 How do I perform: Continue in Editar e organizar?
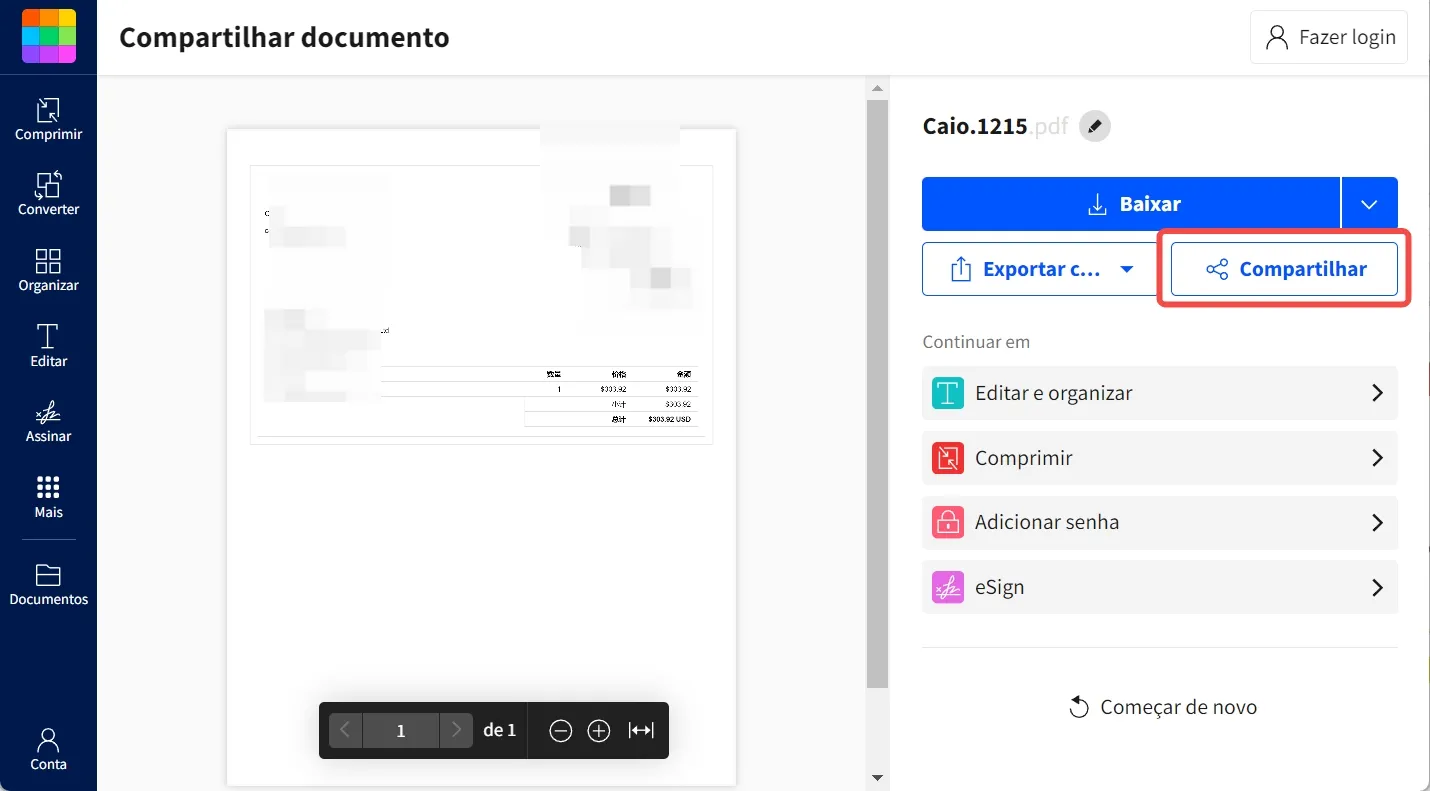[1160, 393]
